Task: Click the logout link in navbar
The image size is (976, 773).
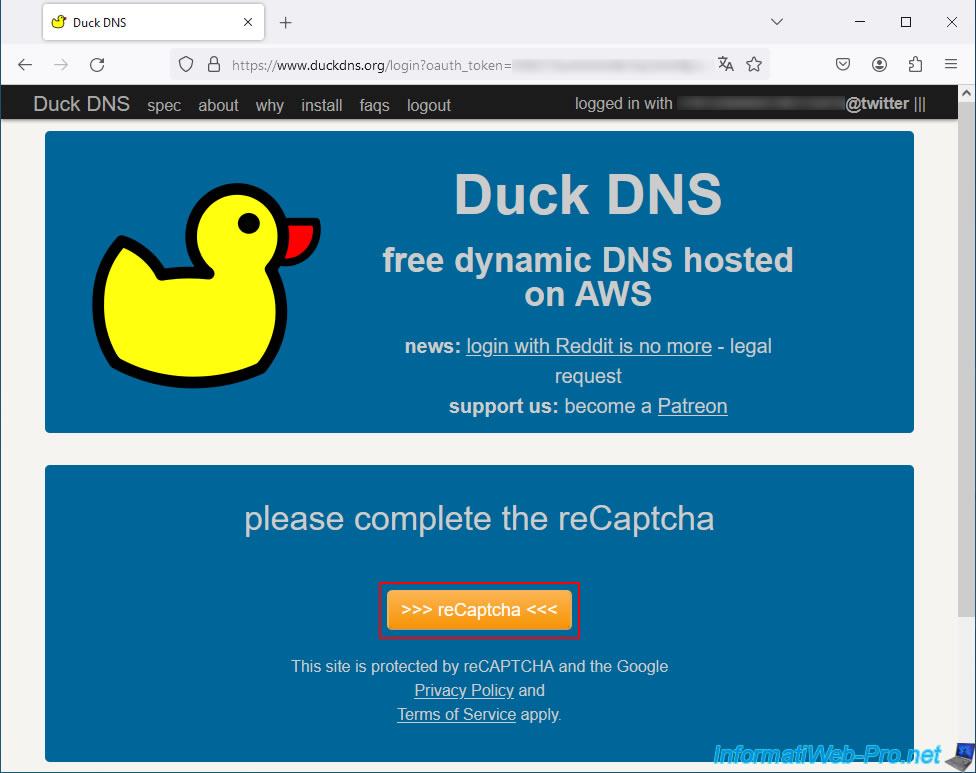Action: [x=428, y=105]
